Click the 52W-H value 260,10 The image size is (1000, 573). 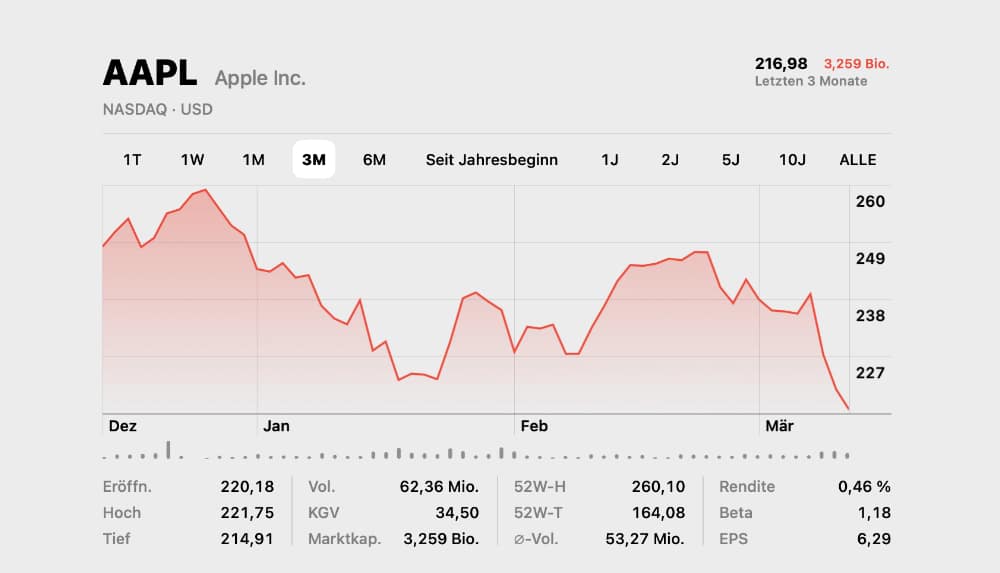click(658, 486)
